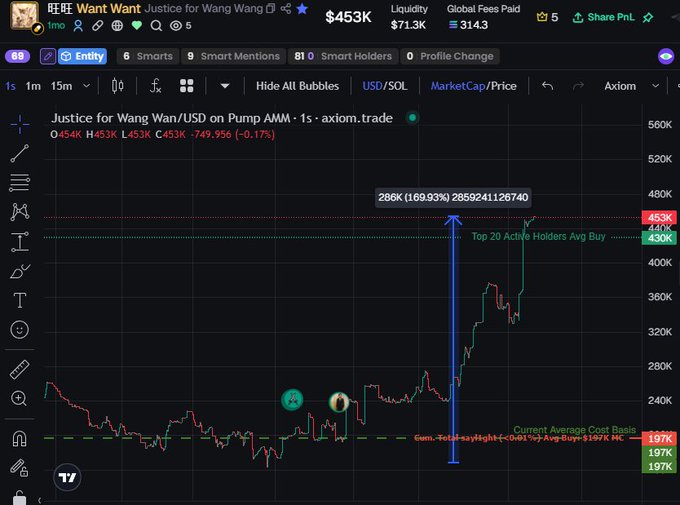Select the 1s timeframe
The height and width of the screenshot is (505, 680).
10,86
